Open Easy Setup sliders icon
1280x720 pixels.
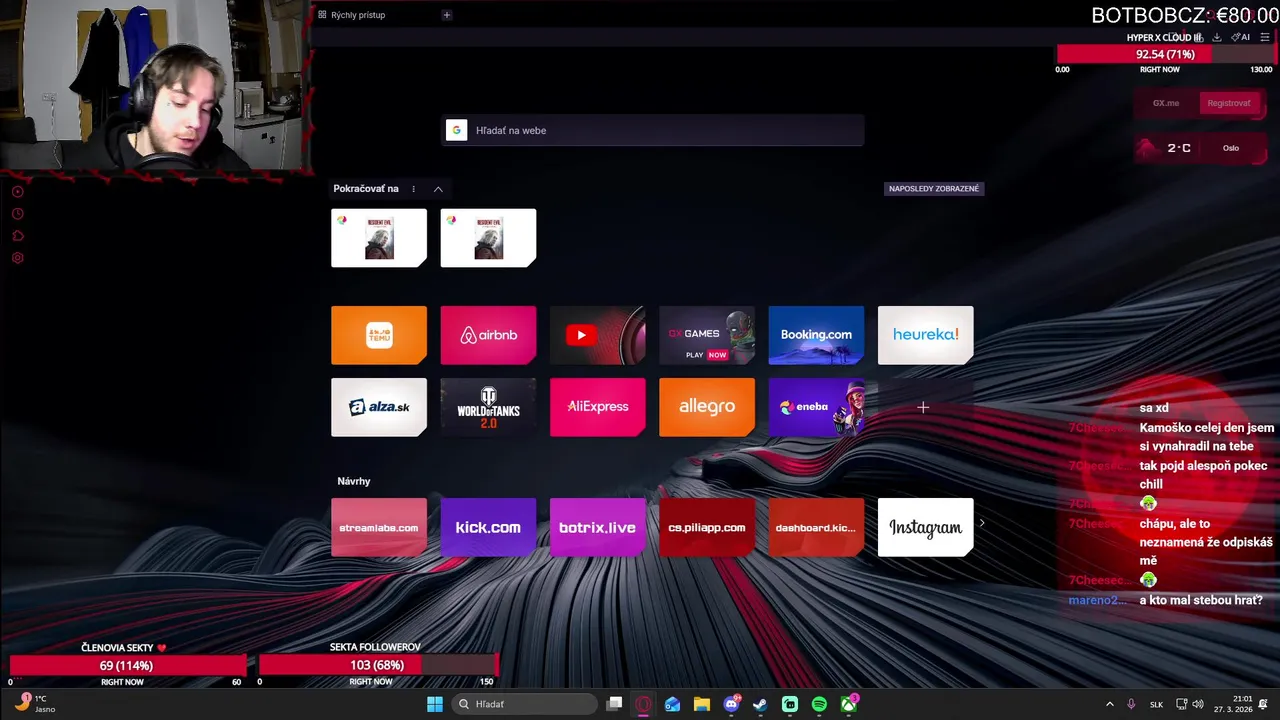(x=1265, y=37)
